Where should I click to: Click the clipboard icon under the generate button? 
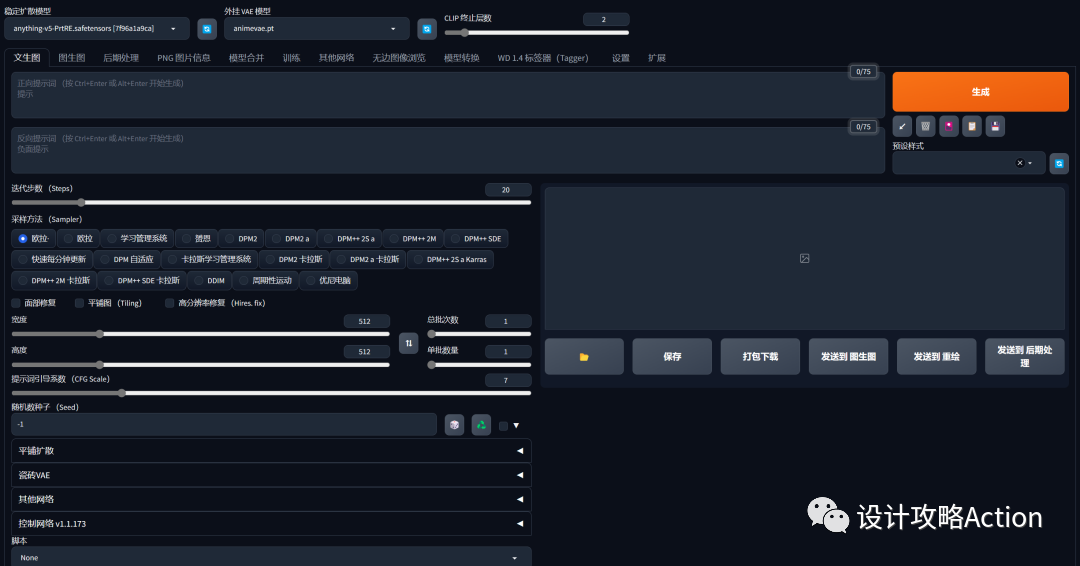[x=971, y=126]
